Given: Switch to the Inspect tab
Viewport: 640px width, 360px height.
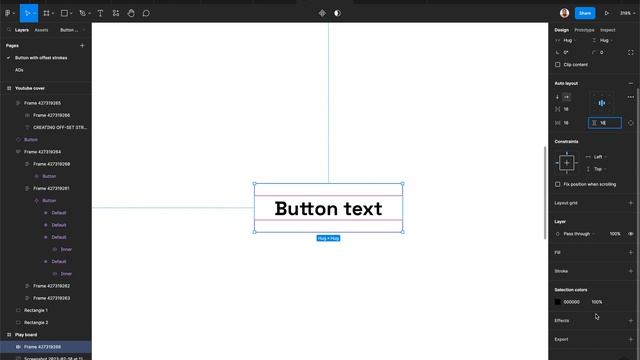Looking at the screenshot, I should [x=607, y=30].
